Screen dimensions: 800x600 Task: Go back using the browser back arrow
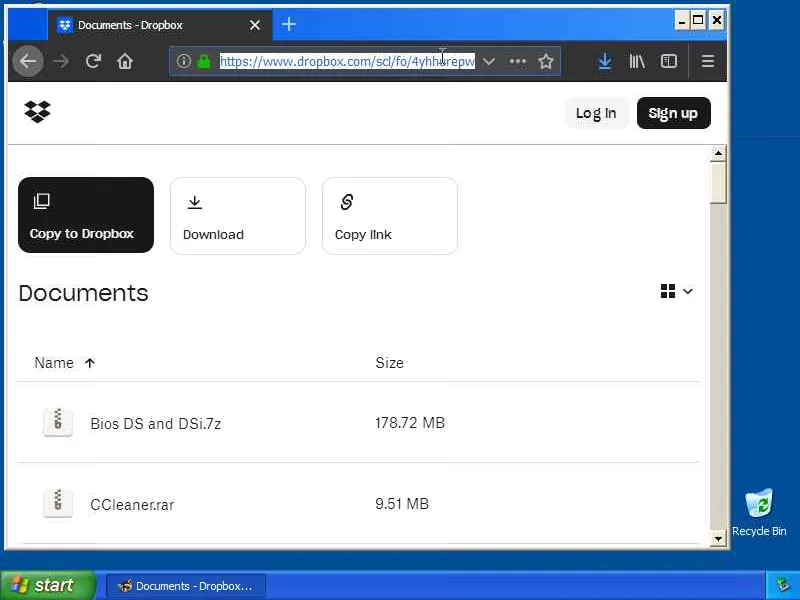[28, 61]
